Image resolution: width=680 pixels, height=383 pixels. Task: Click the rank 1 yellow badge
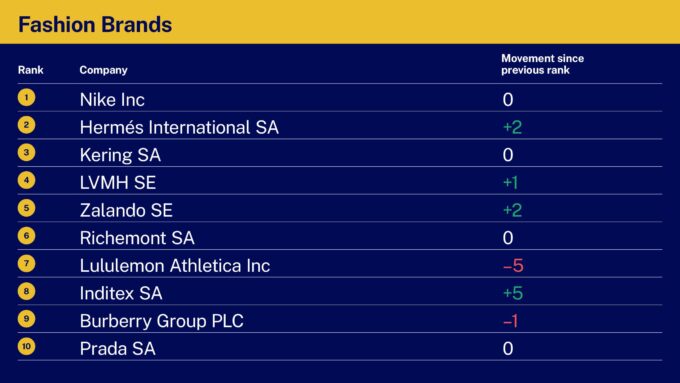[26, 97]
